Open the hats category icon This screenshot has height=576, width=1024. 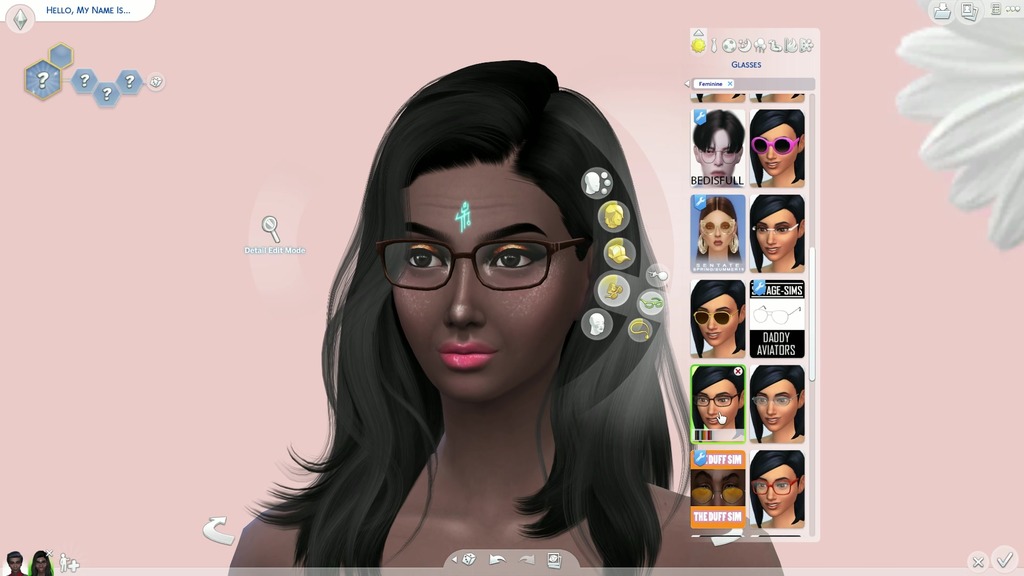tap(618, 252)
